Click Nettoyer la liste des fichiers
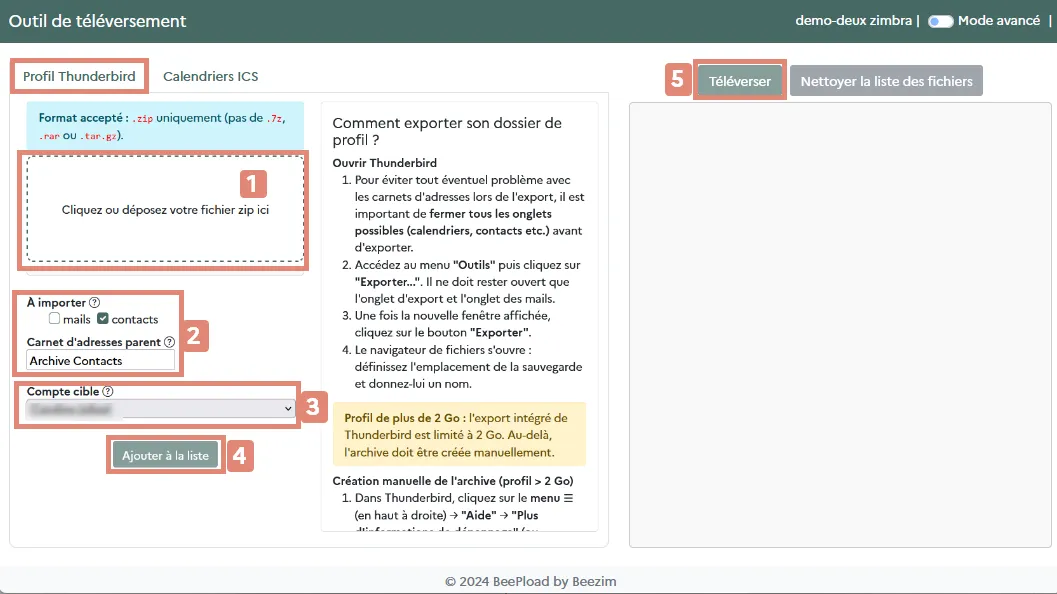The height and width of the screenshot is (594, 1057). pos(886,81)
